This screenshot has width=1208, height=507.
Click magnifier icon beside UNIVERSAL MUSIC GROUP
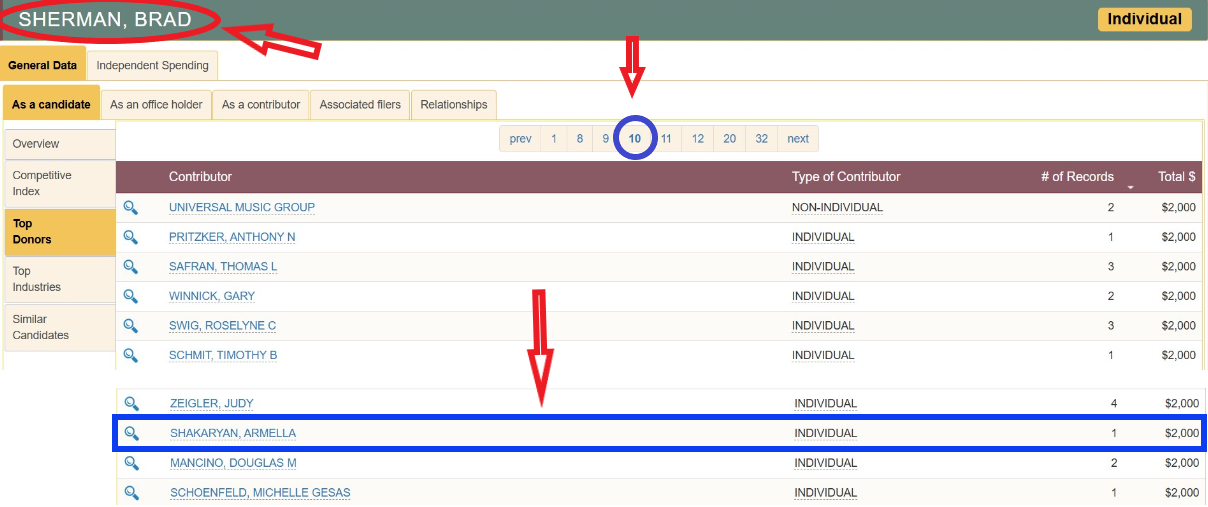pyautogui.click(x=130, y=208)
